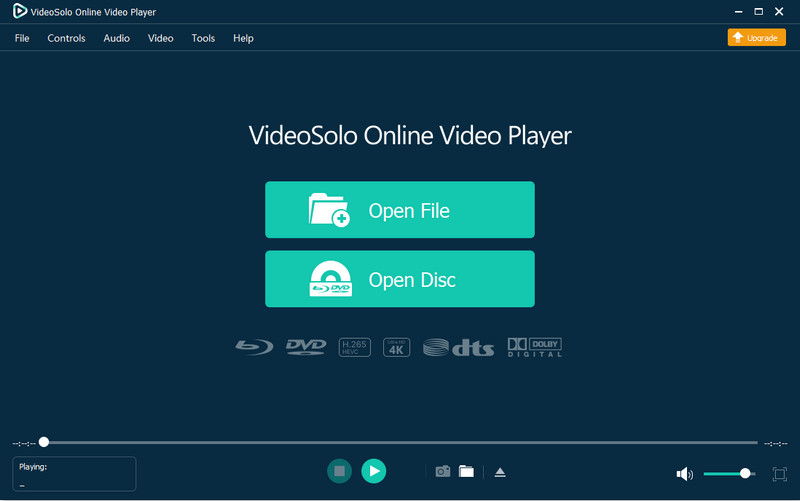
Task: Open the Tools menu
Action: pos(203,38)
